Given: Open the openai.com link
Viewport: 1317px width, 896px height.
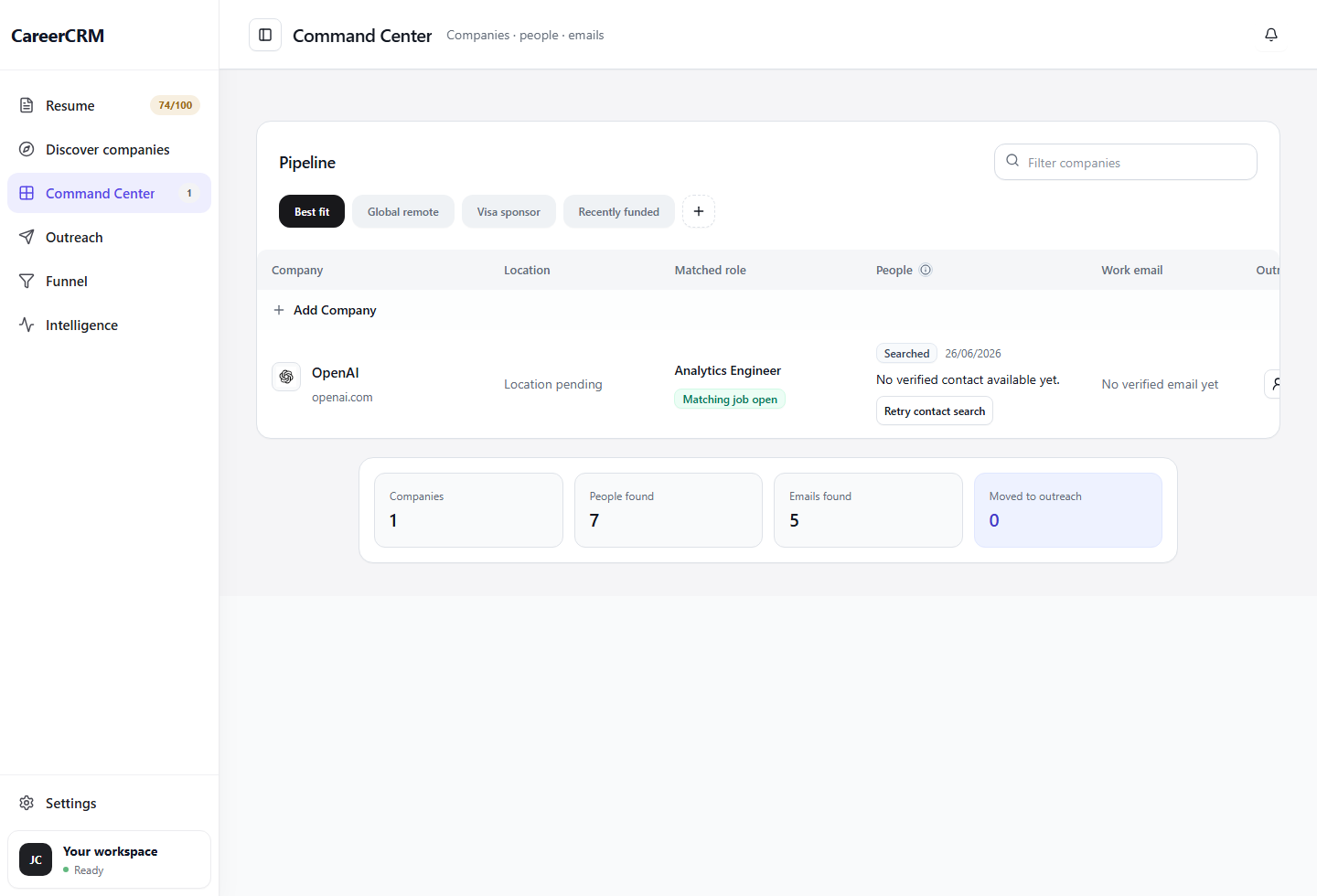Looking at the screenshot, I should point(342,397).
